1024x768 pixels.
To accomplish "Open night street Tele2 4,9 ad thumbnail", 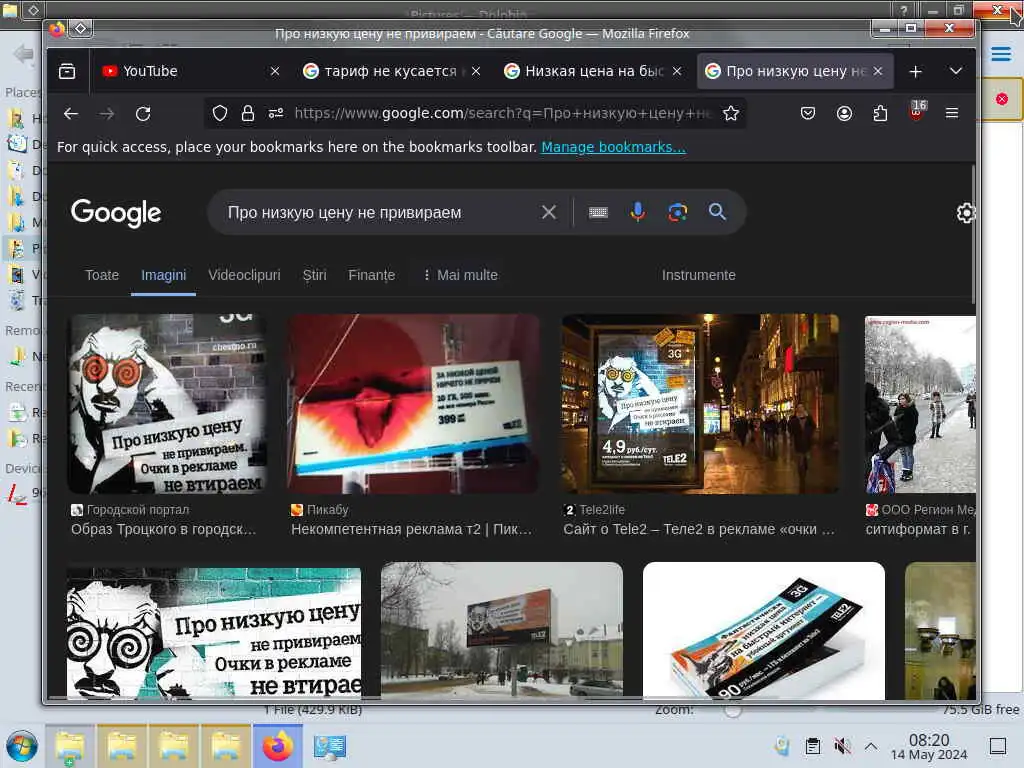I will [x=700, y=404].
